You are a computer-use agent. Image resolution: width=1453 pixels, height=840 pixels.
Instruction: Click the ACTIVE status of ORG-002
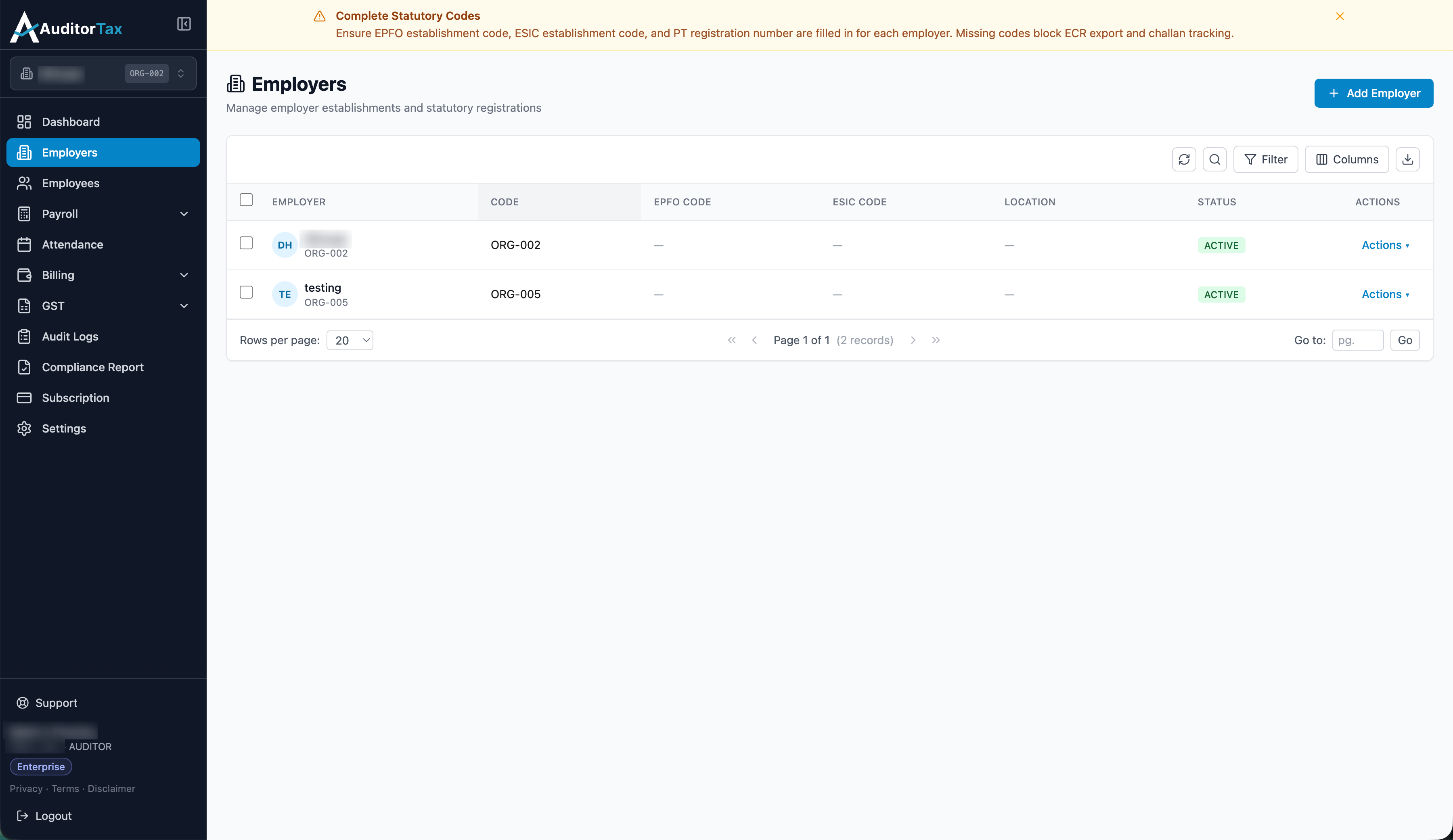(x=1221, y=245)
